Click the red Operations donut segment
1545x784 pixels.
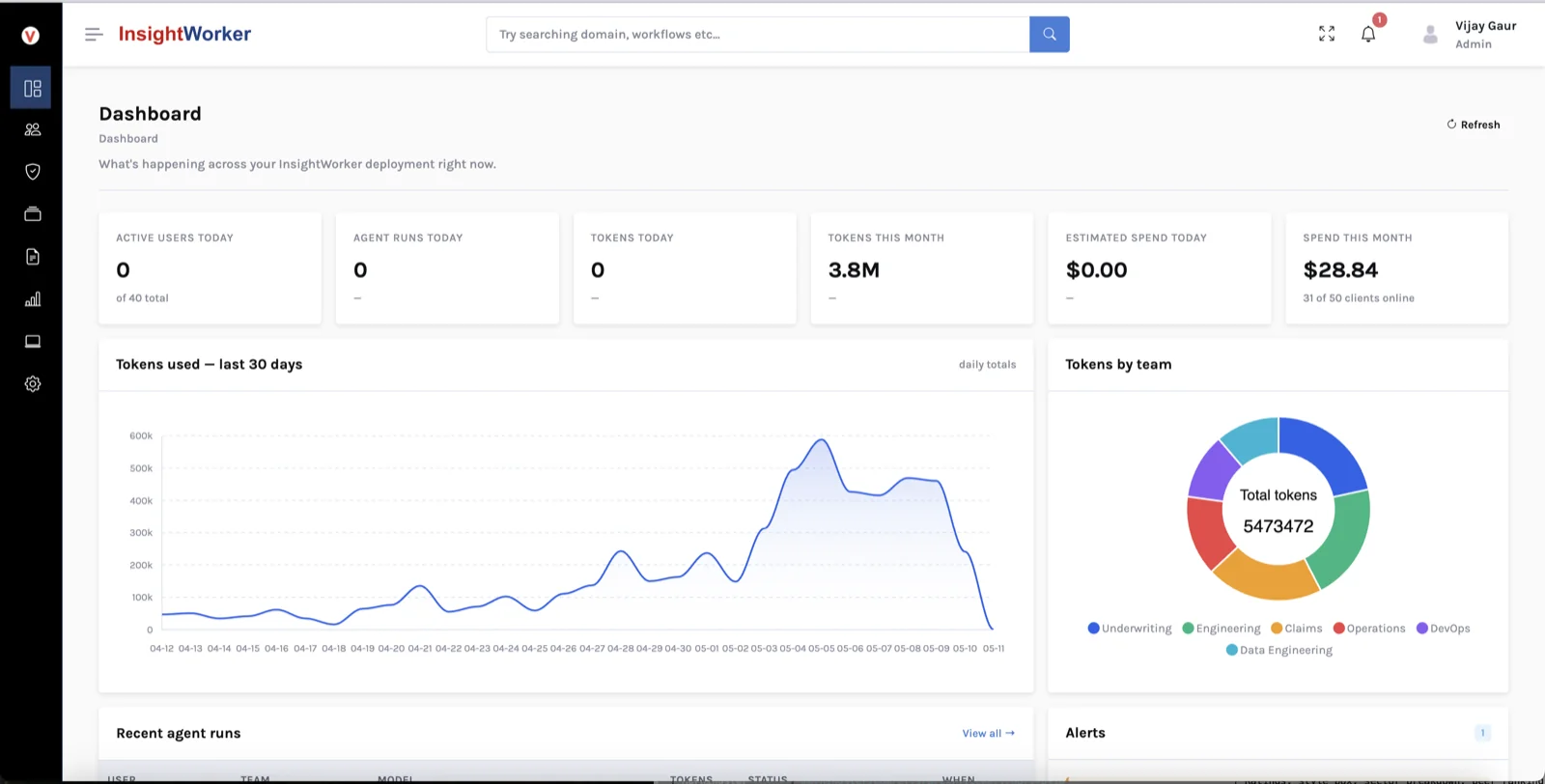point(1208,532)
